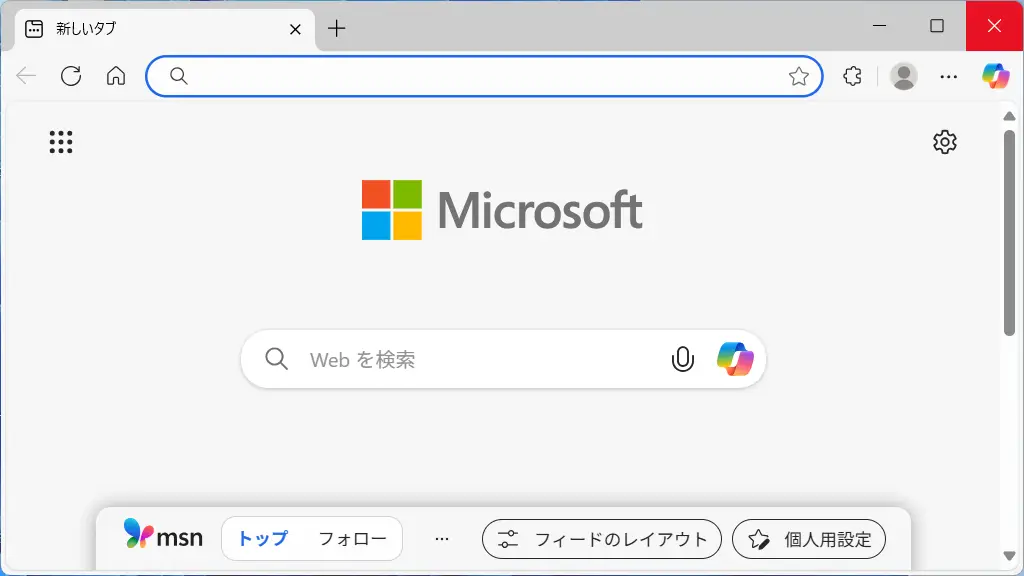Image resolution: width=1024 pixels, height=576 pixels.
Task: Go to the home page icon
Action: [x=116, y=76]
